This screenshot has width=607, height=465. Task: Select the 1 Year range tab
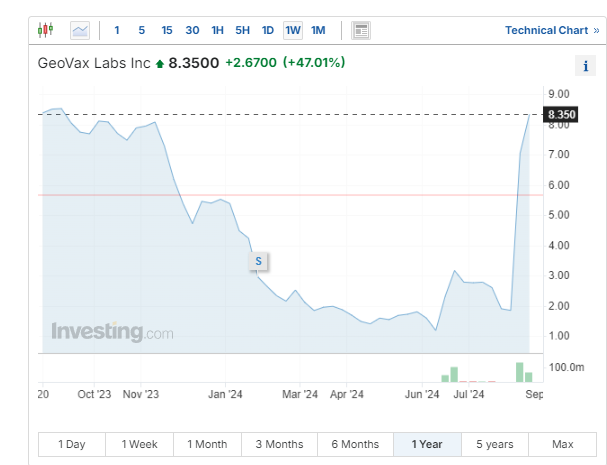tap(427, 444)
